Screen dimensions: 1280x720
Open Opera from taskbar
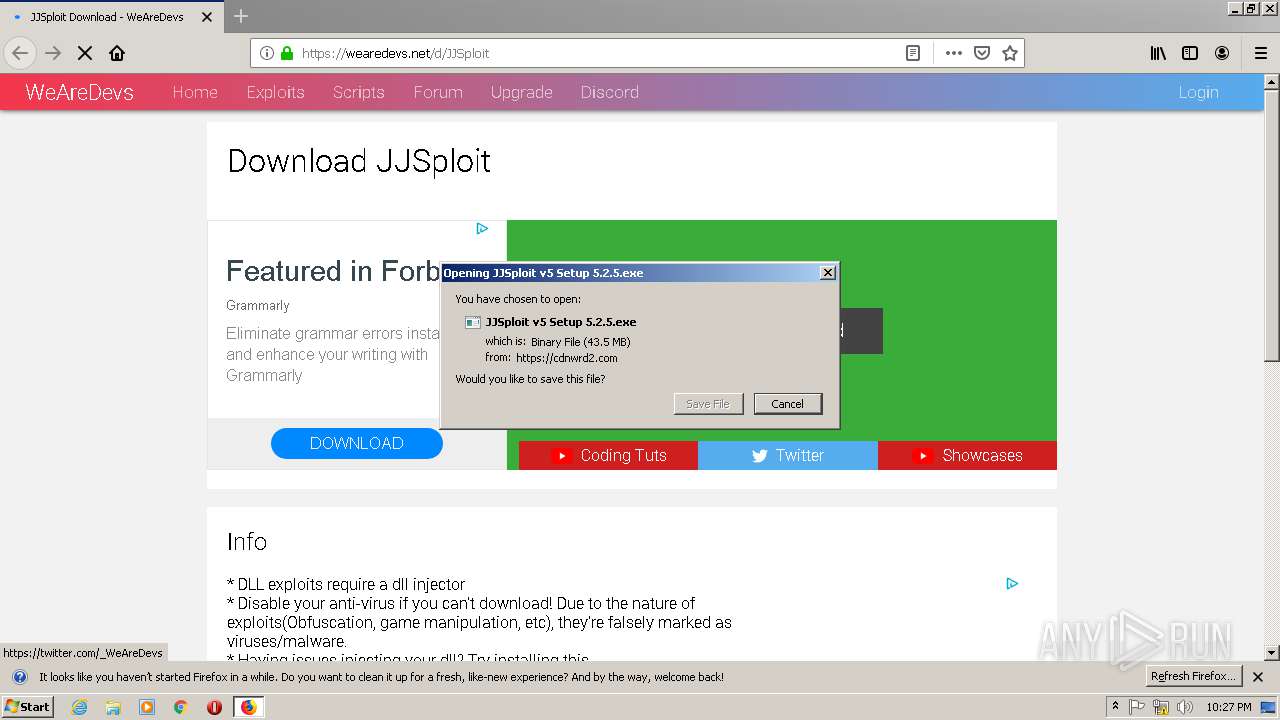click(214, 707)
